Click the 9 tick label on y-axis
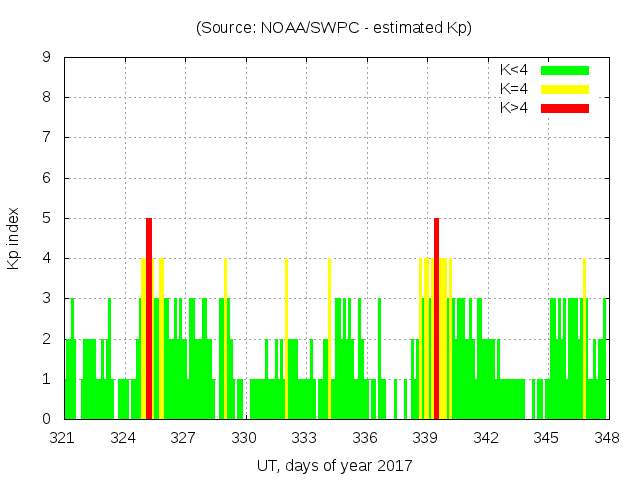Screen dimensions: 640x480 (x=46, y=58)
